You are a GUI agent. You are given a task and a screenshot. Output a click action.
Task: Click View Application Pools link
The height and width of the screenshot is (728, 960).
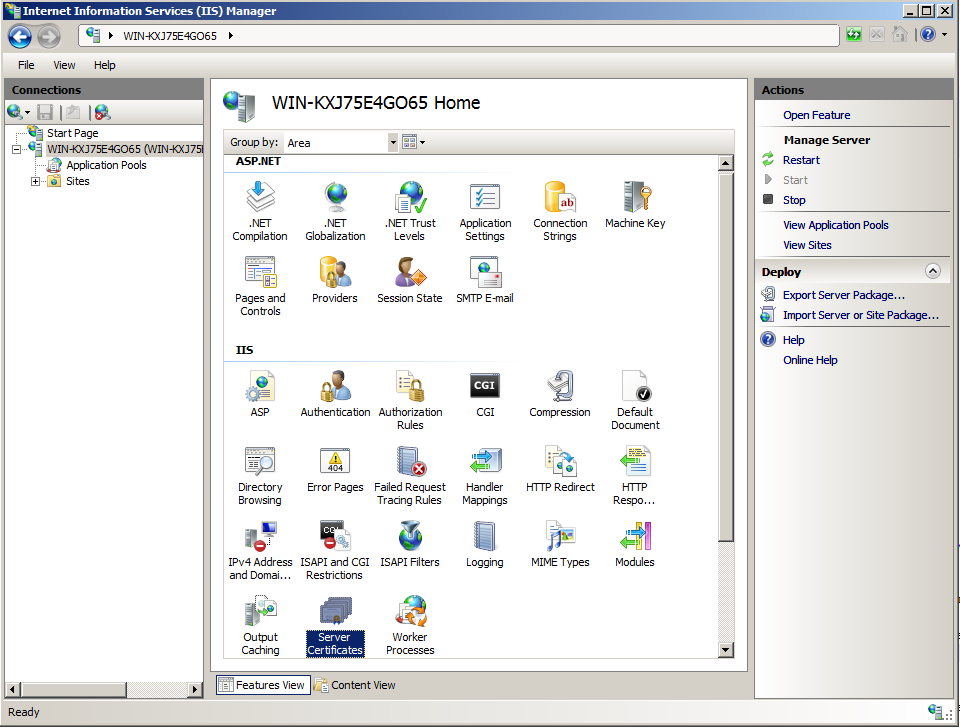[x=836, y=225]
